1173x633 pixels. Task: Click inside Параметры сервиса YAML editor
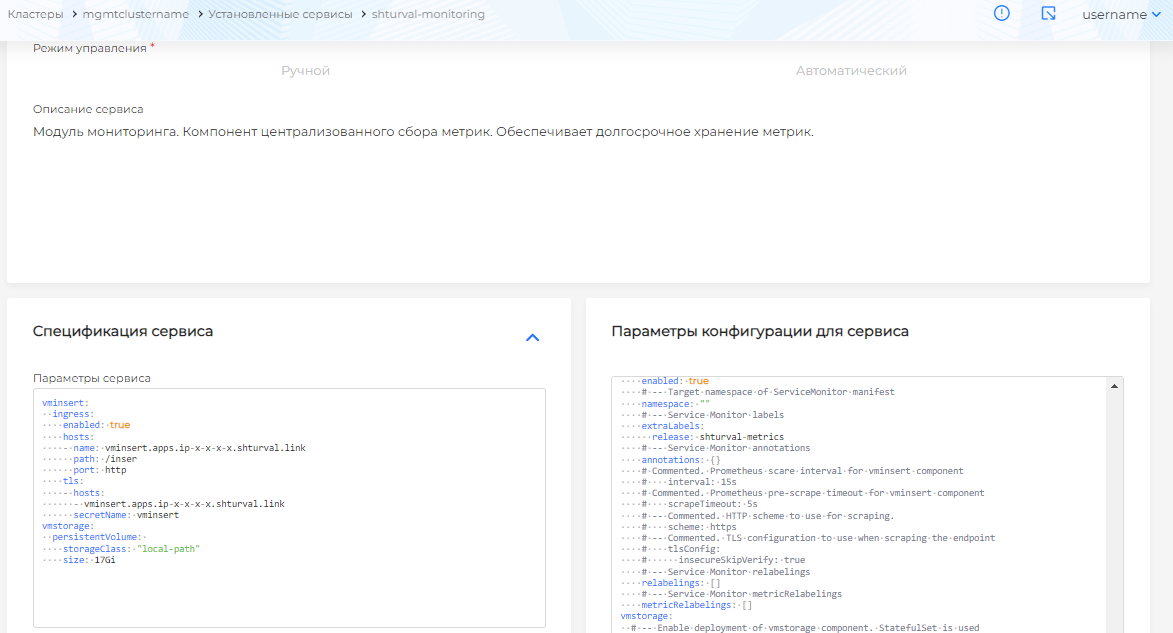(289, 590)
